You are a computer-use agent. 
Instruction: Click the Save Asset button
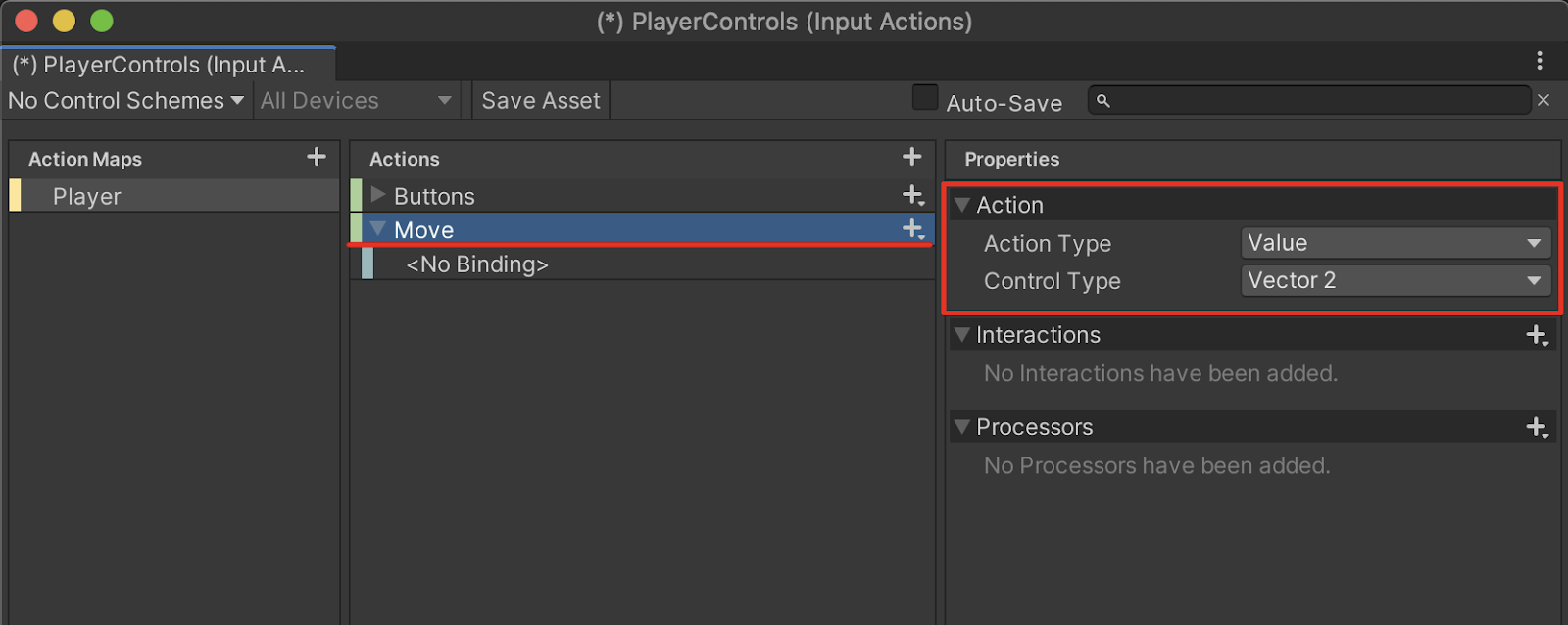pos(541,101)
